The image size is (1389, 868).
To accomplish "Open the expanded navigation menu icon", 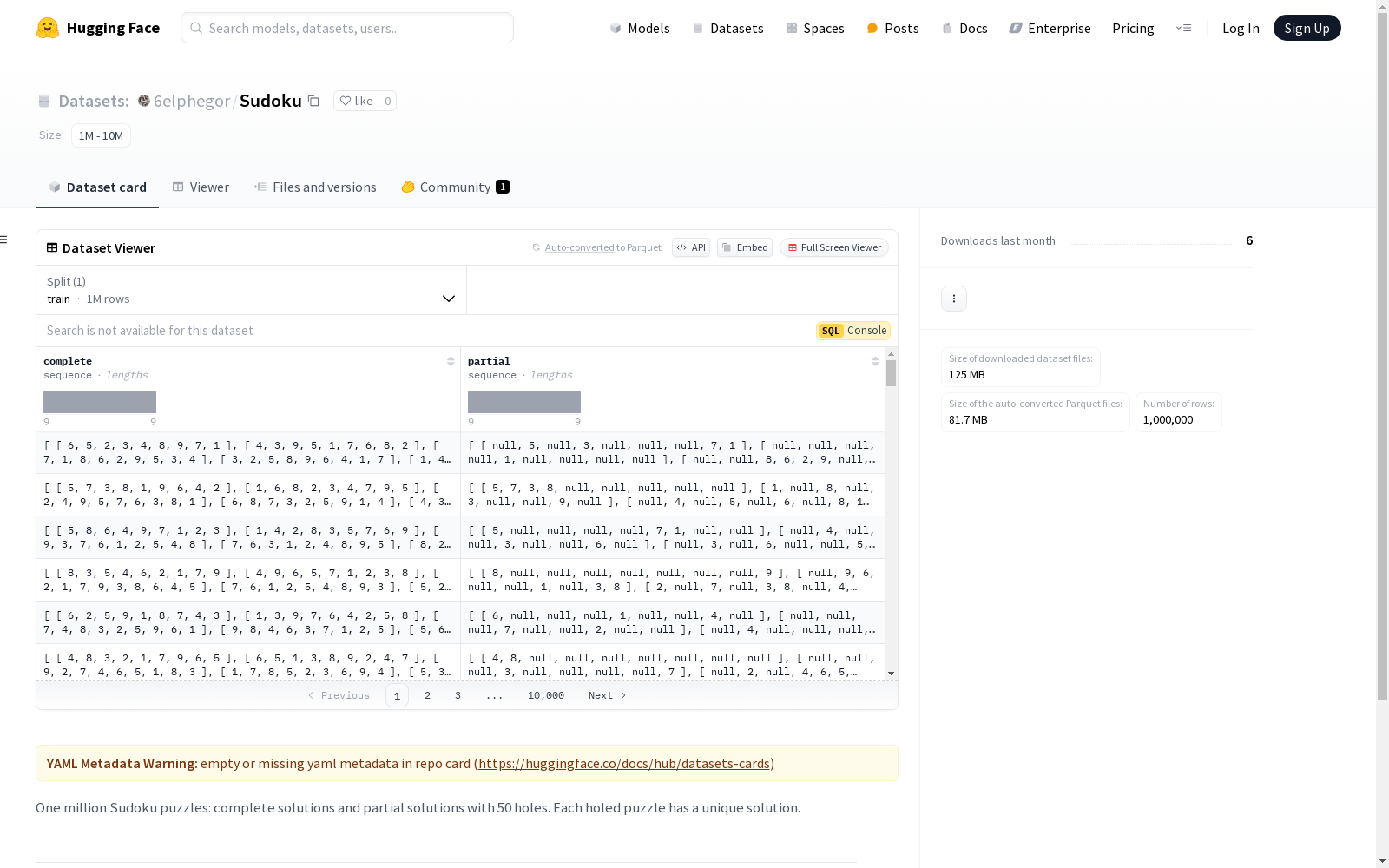I will 1183,28.
